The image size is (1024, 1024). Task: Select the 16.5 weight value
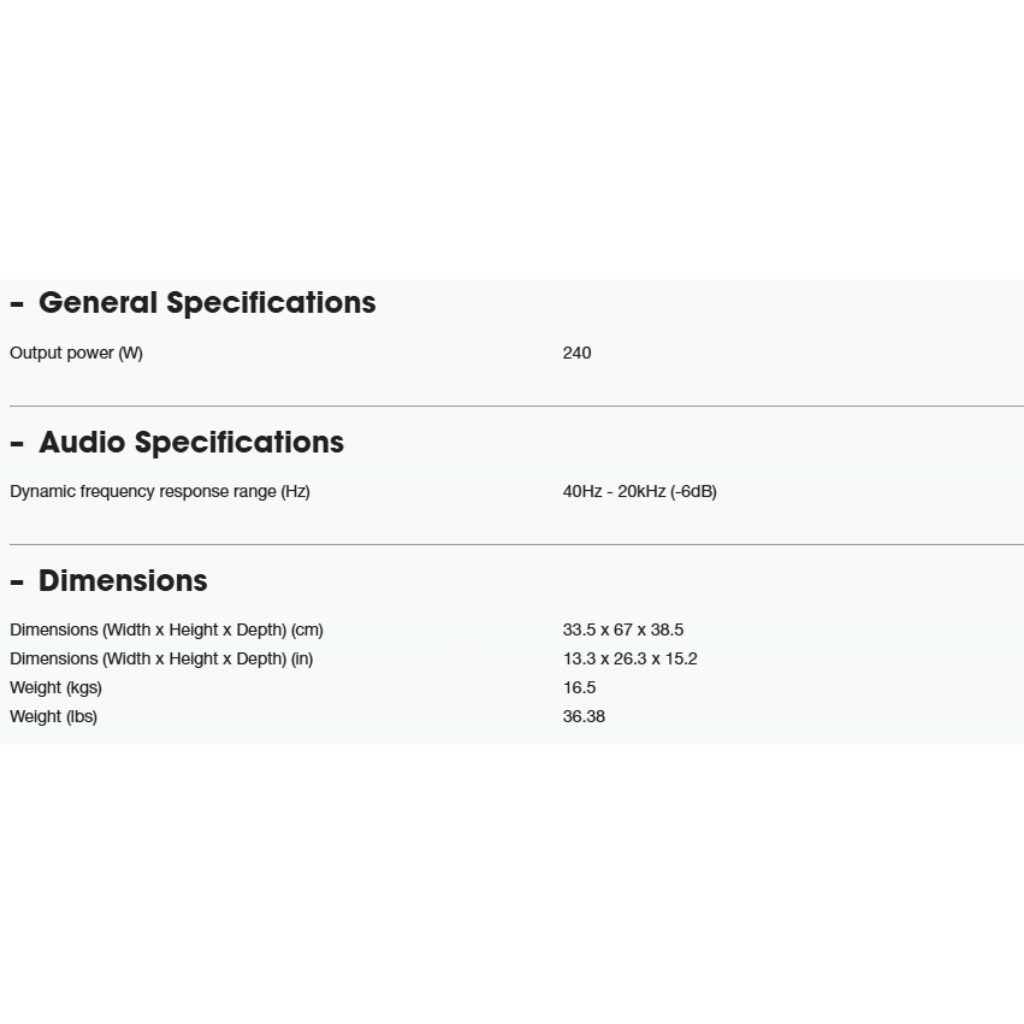pyautogui.click(x=579, y=688)
